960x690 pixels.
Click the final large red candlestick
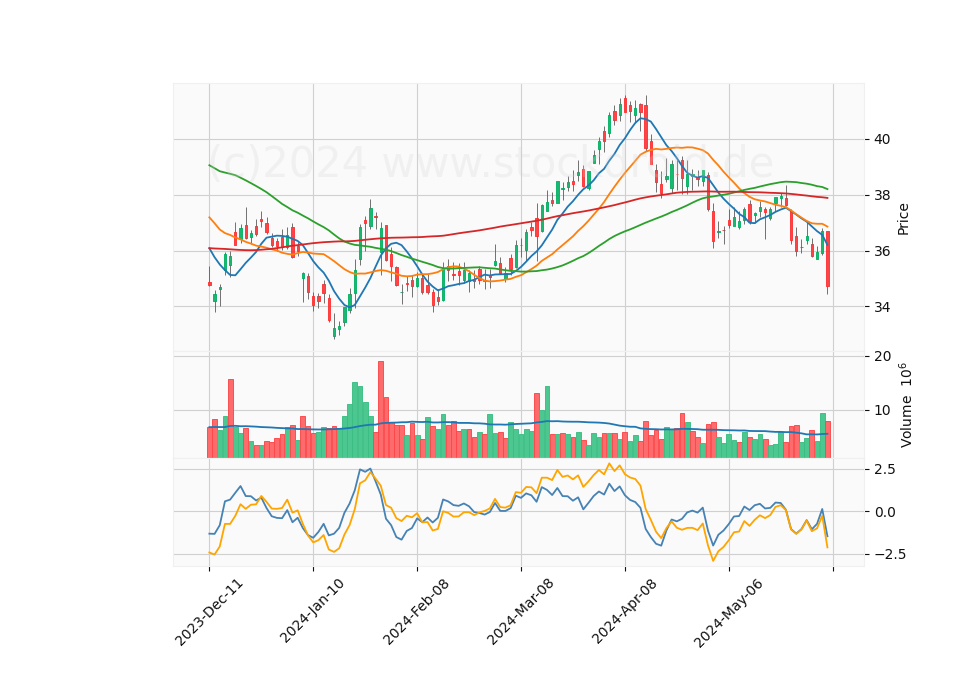pyautogui.click(x=828, y=259)
